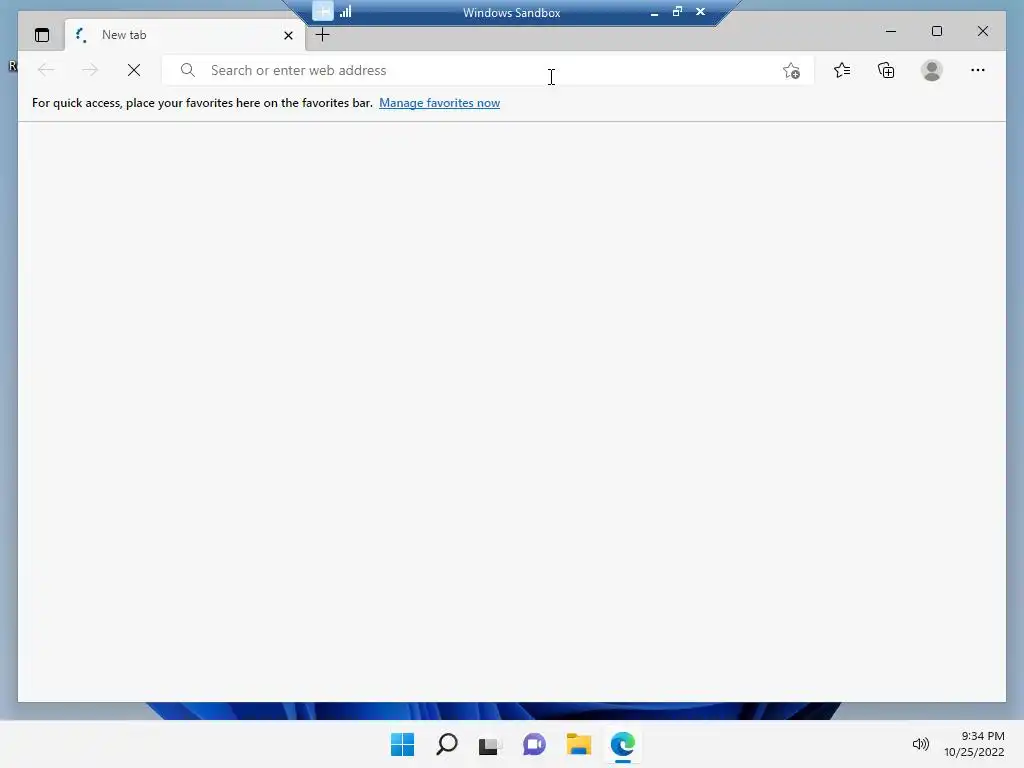The image size is (1024, 768).
Task: Open the Windows Start menu
Action: [x=402, y=744]
